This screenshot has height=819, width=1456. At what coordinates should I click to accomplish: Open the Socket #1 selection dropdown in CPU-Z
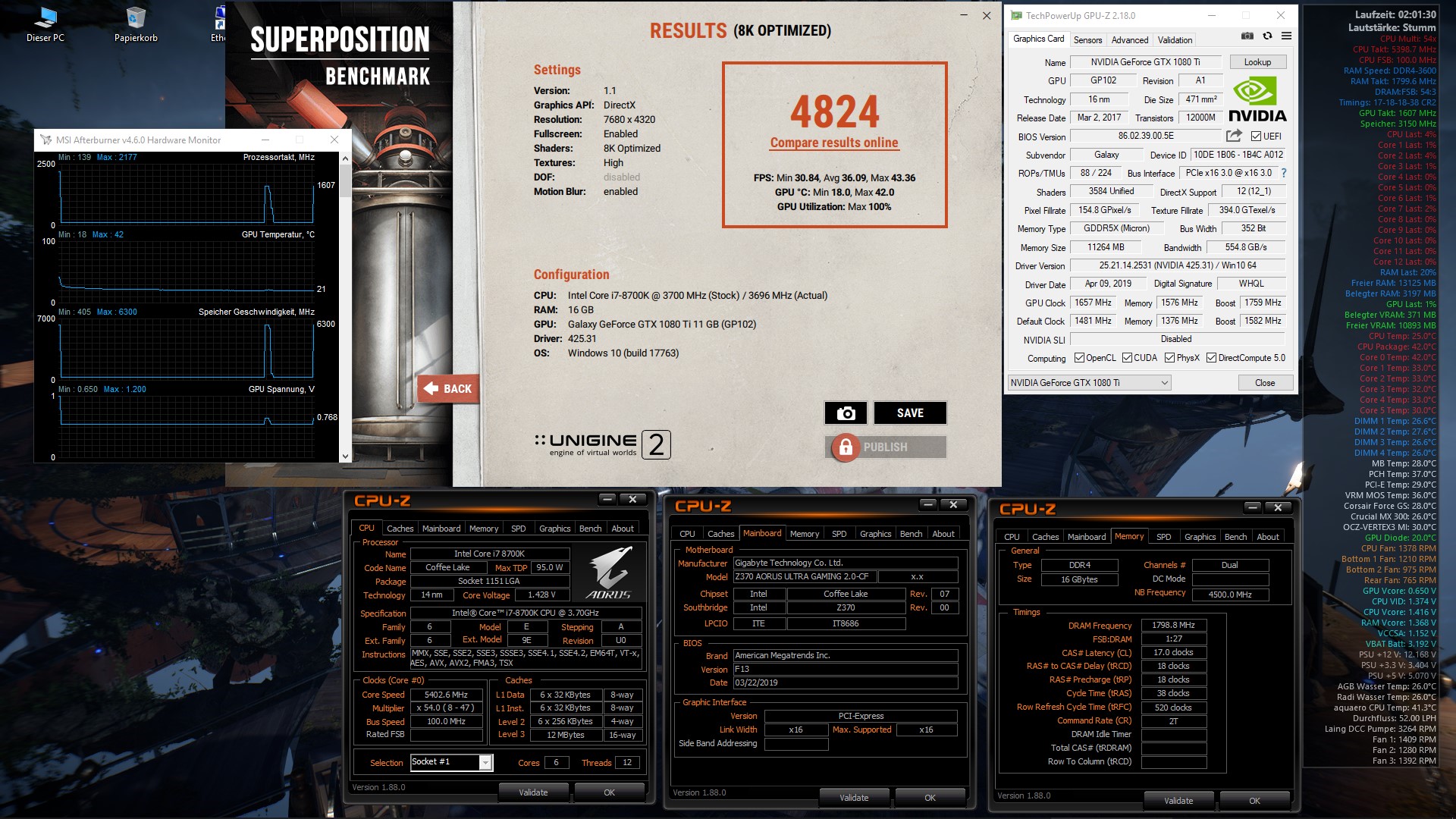click(x=452, y=762)
